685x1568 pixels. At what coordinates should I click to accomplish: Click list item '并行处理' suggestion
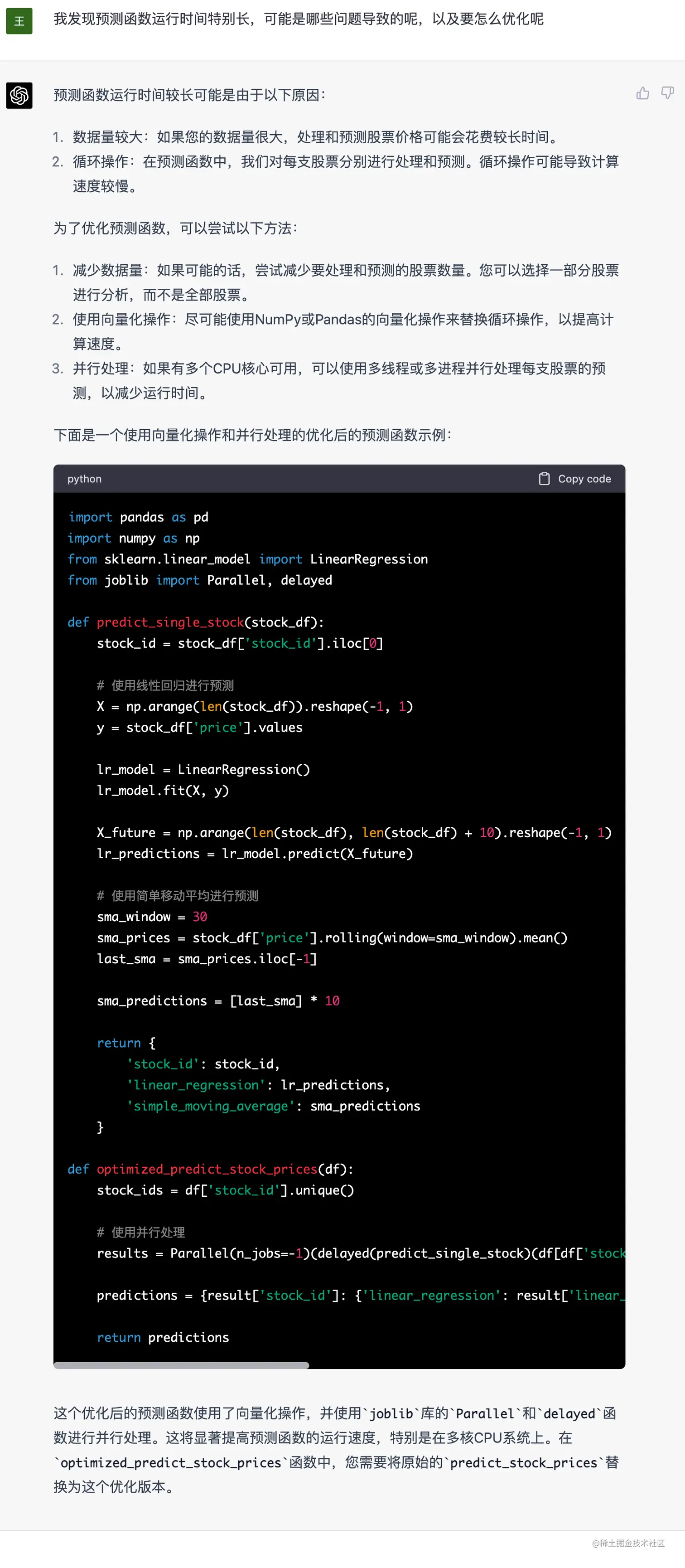point(339,381)
